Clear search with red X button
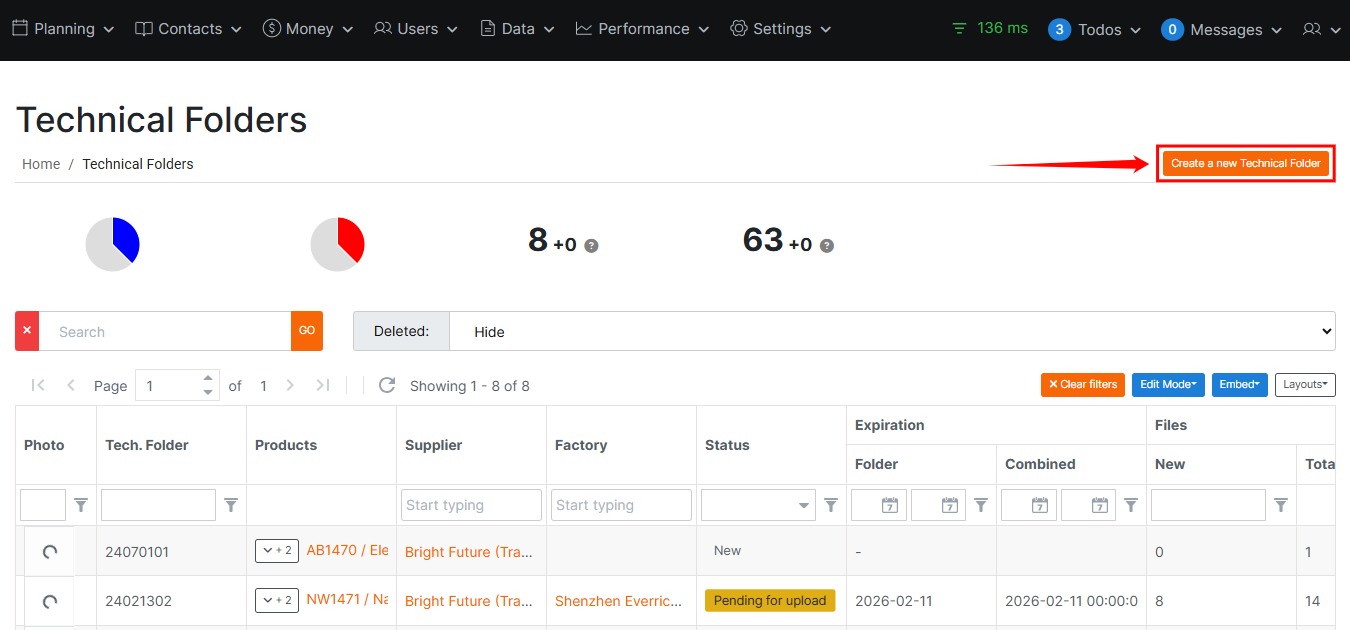Viewport: 1350px width, 630px height. click(x=27, y=331)
